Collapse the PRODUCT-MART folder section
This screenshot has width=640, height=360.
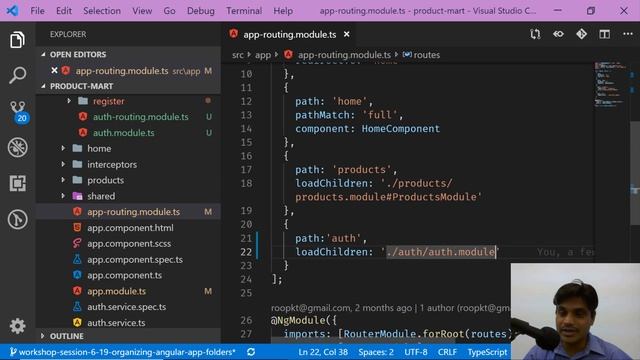(x=43, y=86)
